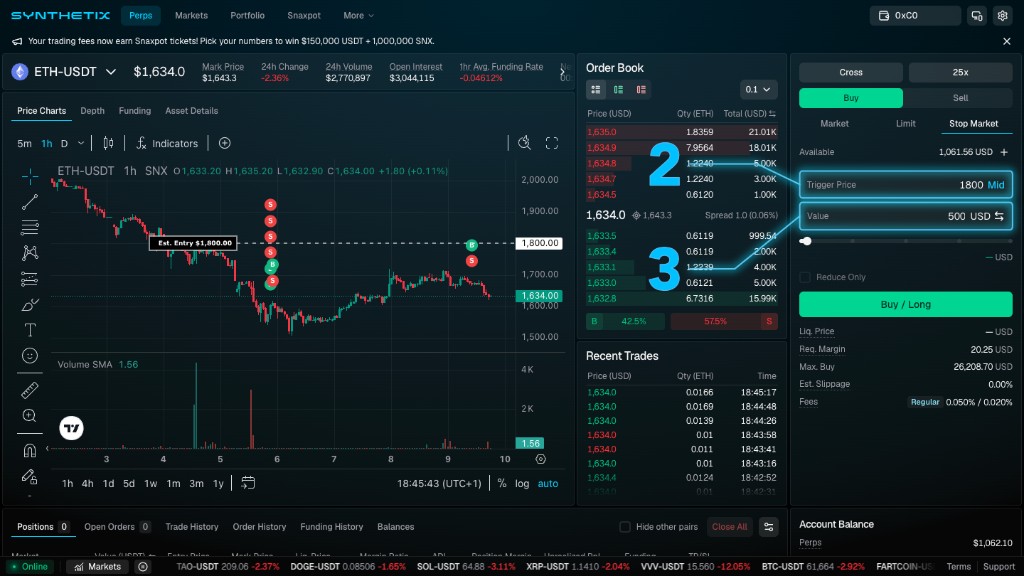Open the Markets button in status bar
The width and height of the screenshot is (1024, 576).
[x=97, y=567]
